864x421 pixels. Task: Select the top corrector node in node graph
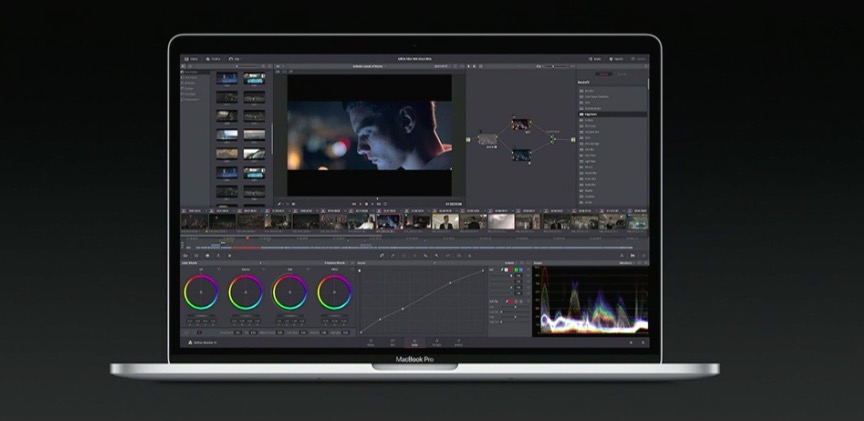click(520, 125)
